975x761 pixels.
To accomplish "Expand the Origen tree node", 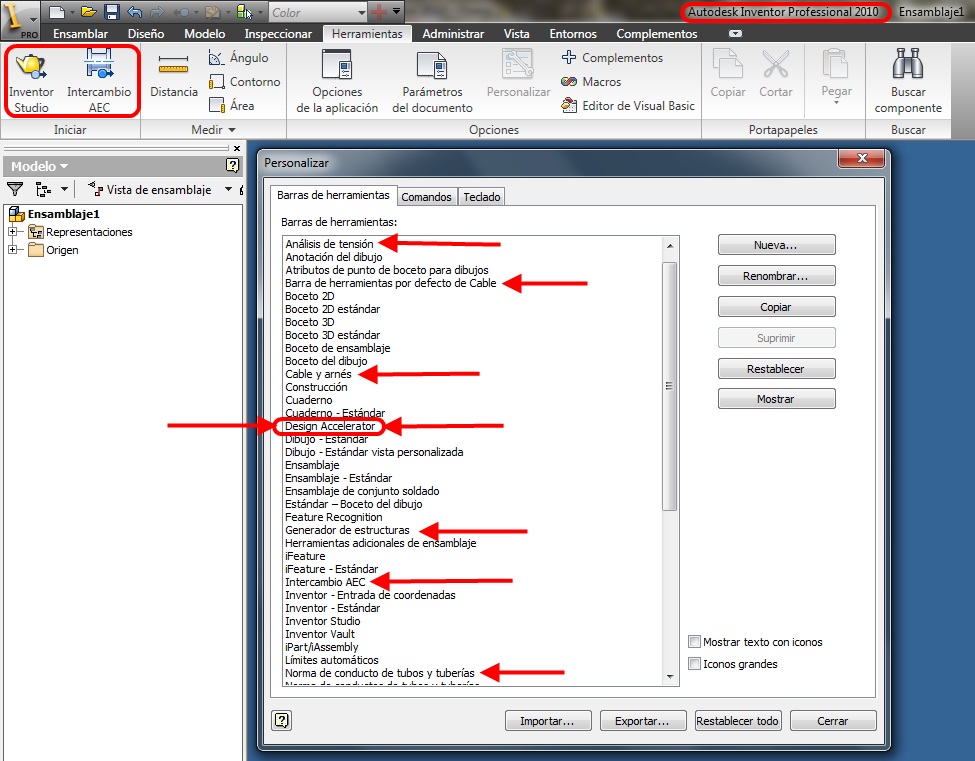I will coord(12,250).
